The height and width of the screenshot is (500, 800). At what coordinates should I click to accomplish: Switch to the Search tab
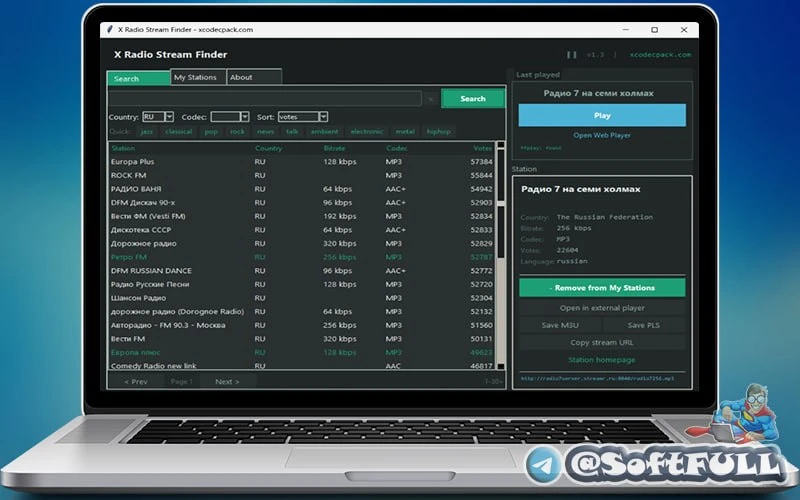138,79
